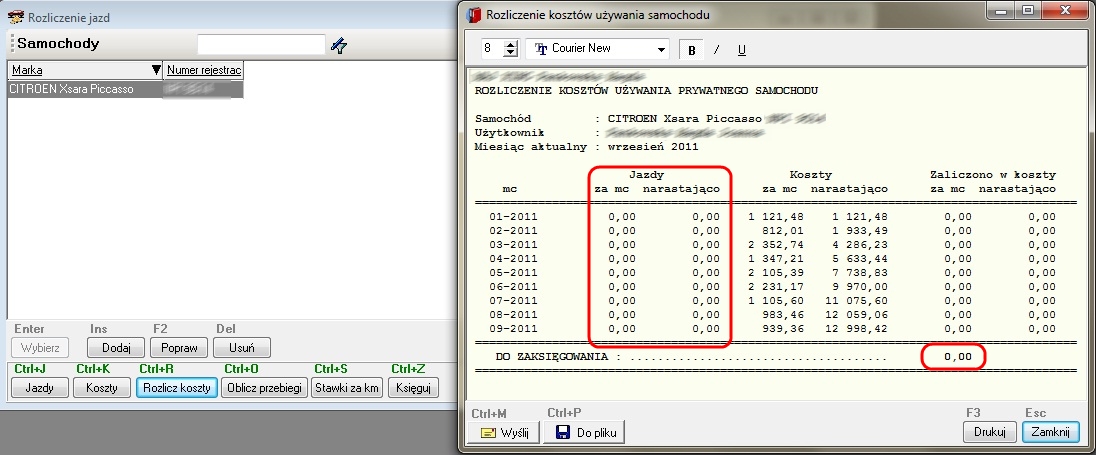Click the cost value 983,46 for 08-2011

click(x=783, y=315)
